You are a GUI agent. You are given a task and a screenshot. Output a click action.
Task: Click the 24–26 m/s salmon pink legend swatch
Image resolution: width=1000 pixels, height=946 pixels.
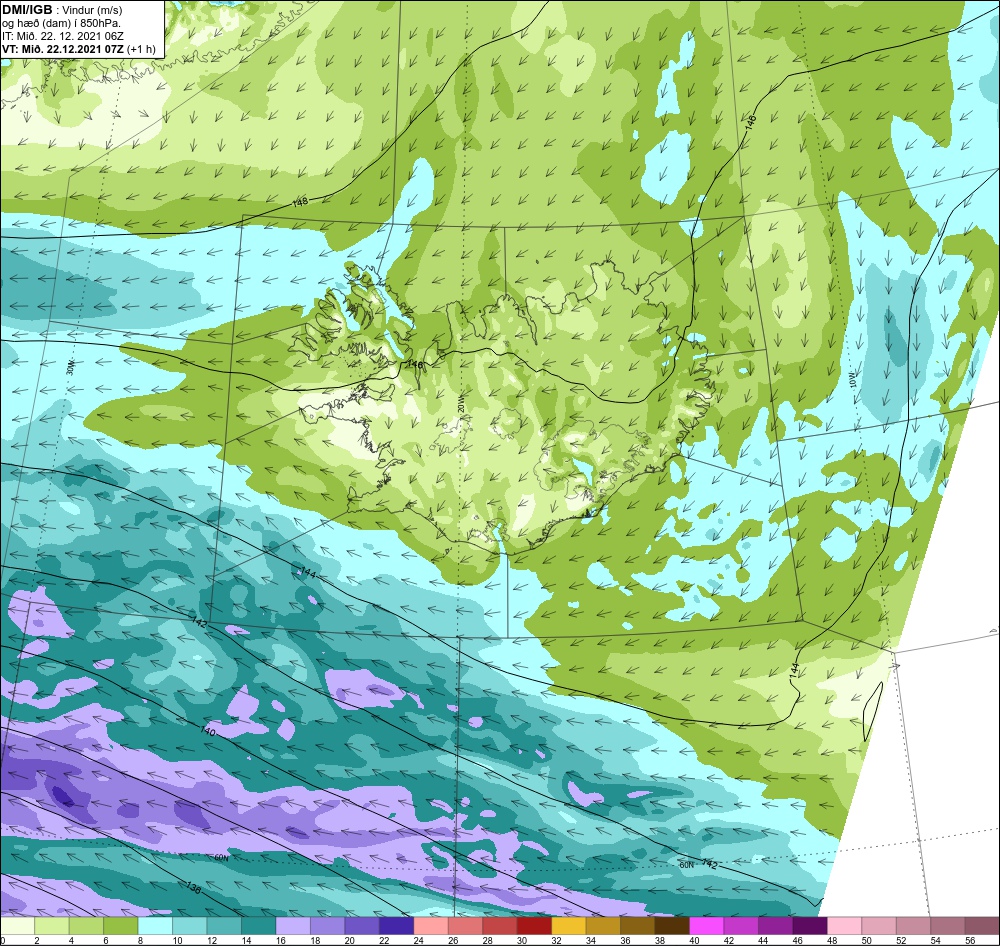tap(430, 926)
